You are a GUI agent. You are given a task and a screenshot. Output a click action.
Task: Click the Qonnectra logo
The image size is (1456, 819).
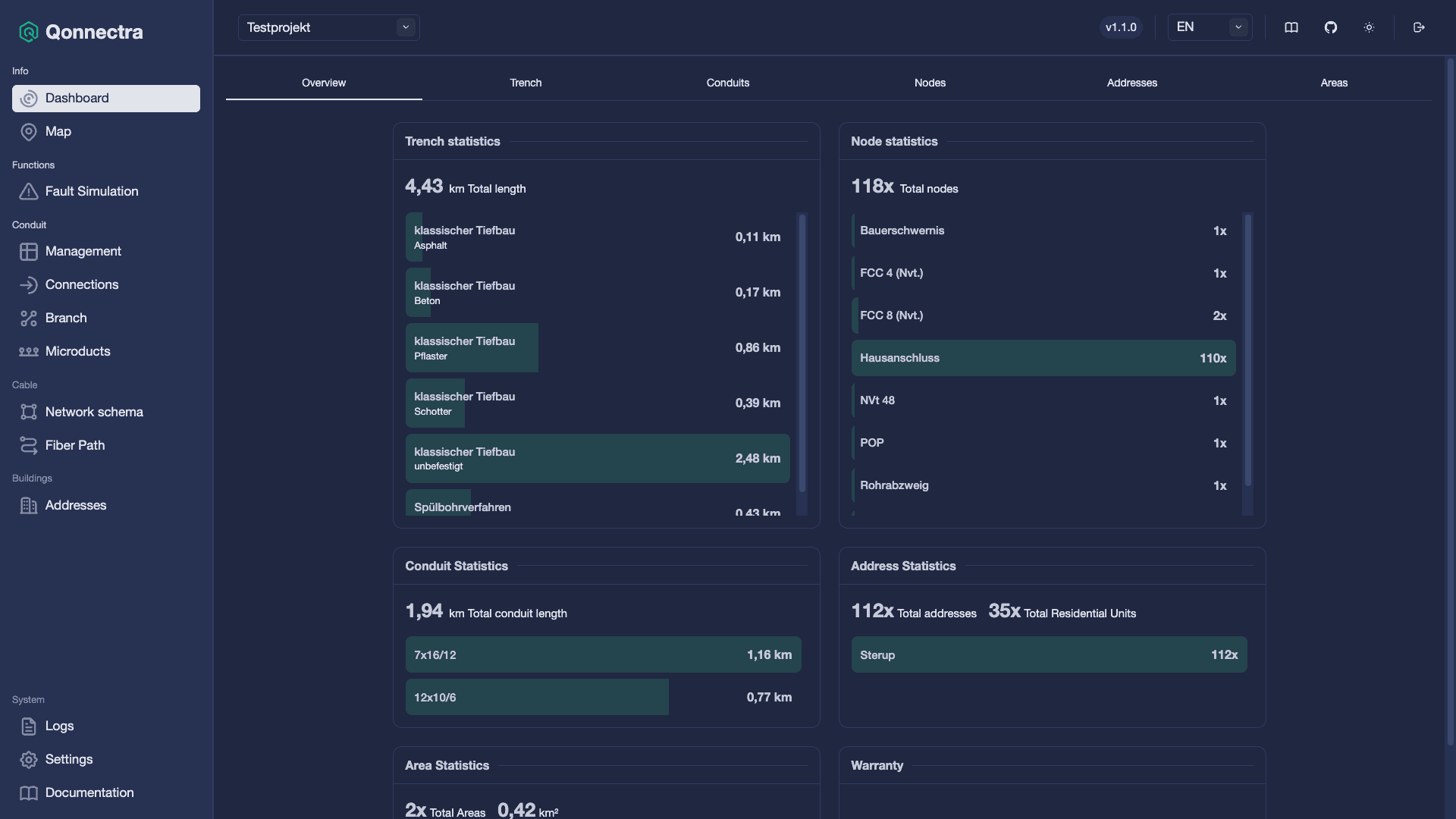(80, 32)
